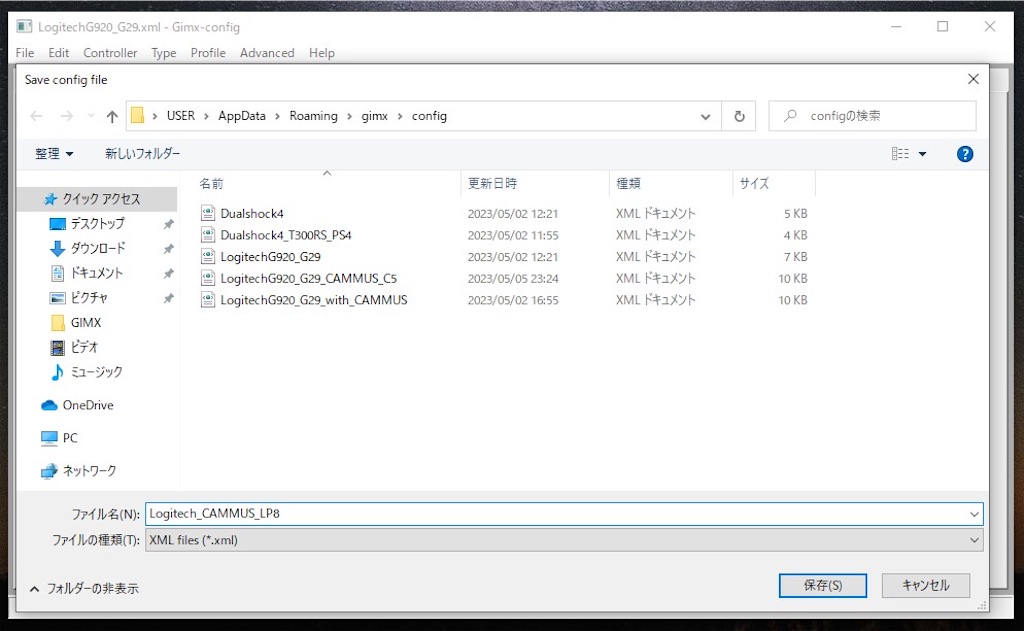The height and width of the screenshot is (631, 1024).
Task: Open the File menu in Gimx-config
Action: (25, 53)
